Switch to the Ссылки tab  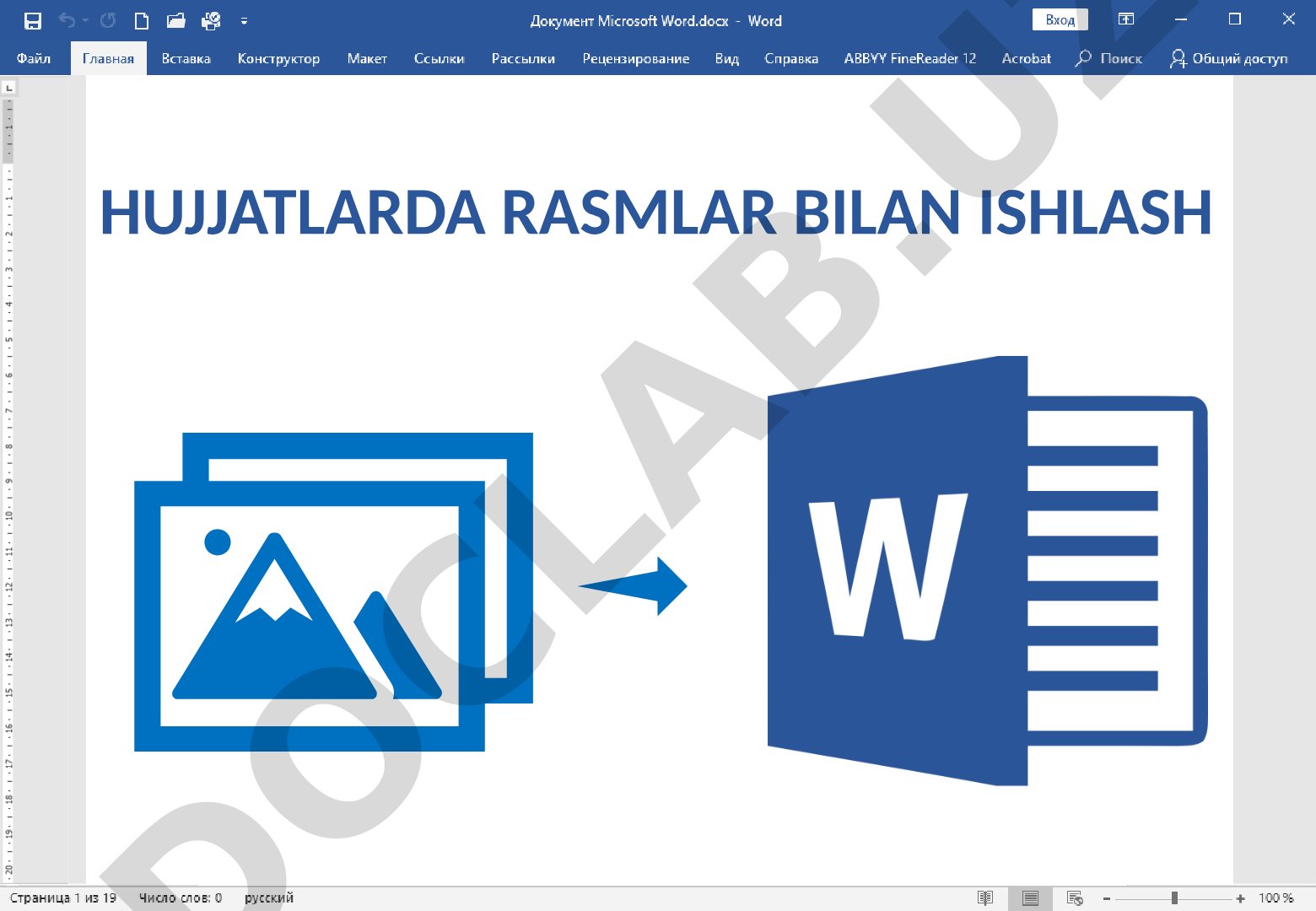pos(439,58)
